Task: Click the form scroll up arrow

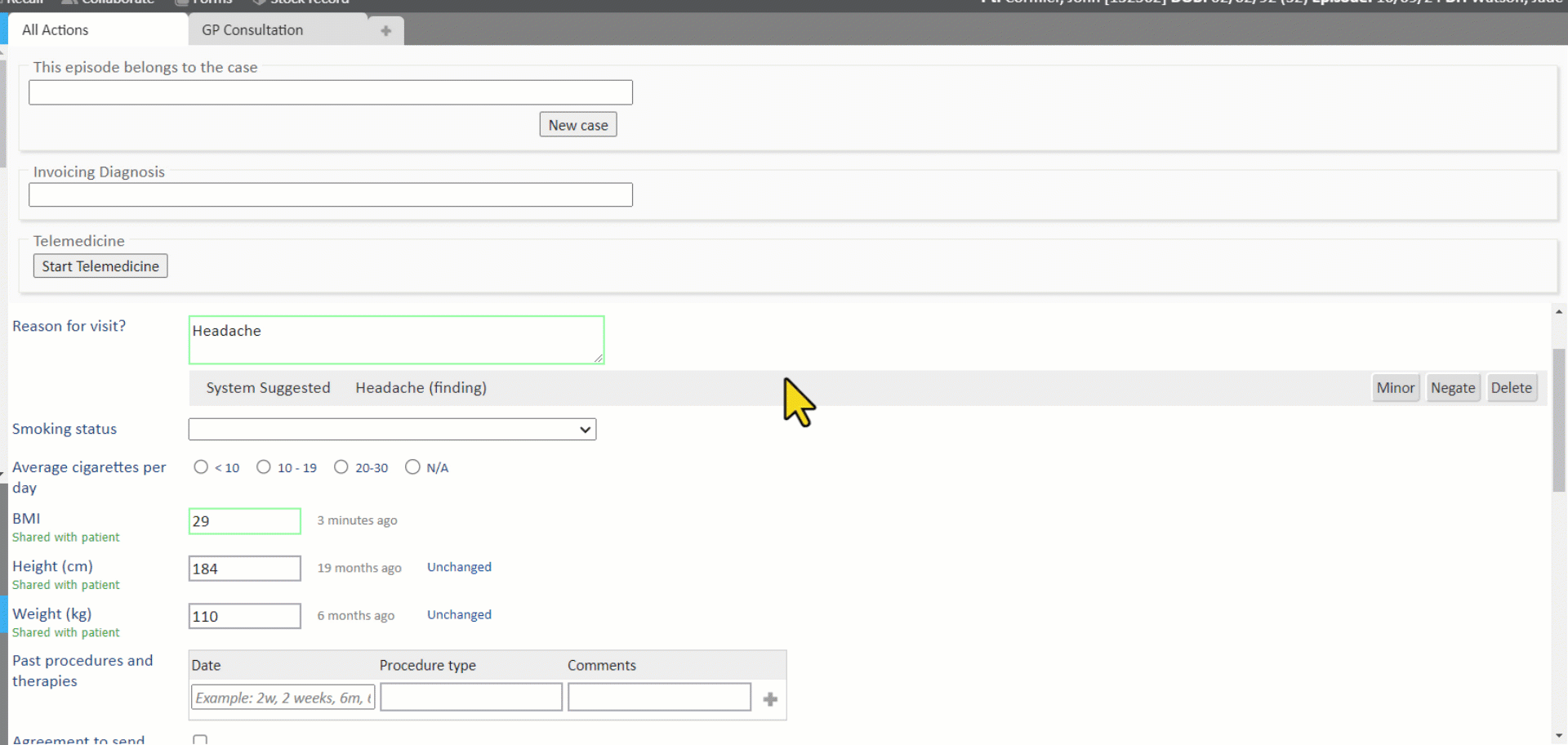Action: pyautogui.click(x=1558, y=312)
